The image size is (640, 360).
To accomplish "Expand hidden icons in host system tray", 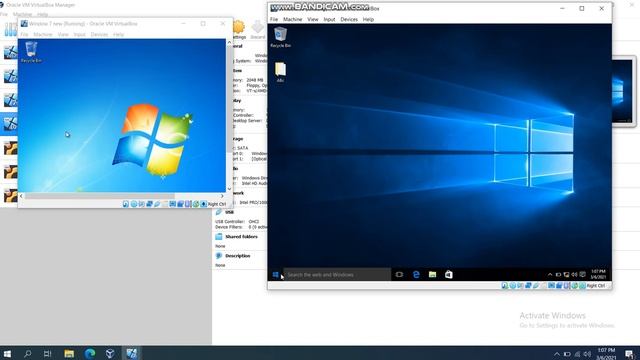I will [557, 354].
